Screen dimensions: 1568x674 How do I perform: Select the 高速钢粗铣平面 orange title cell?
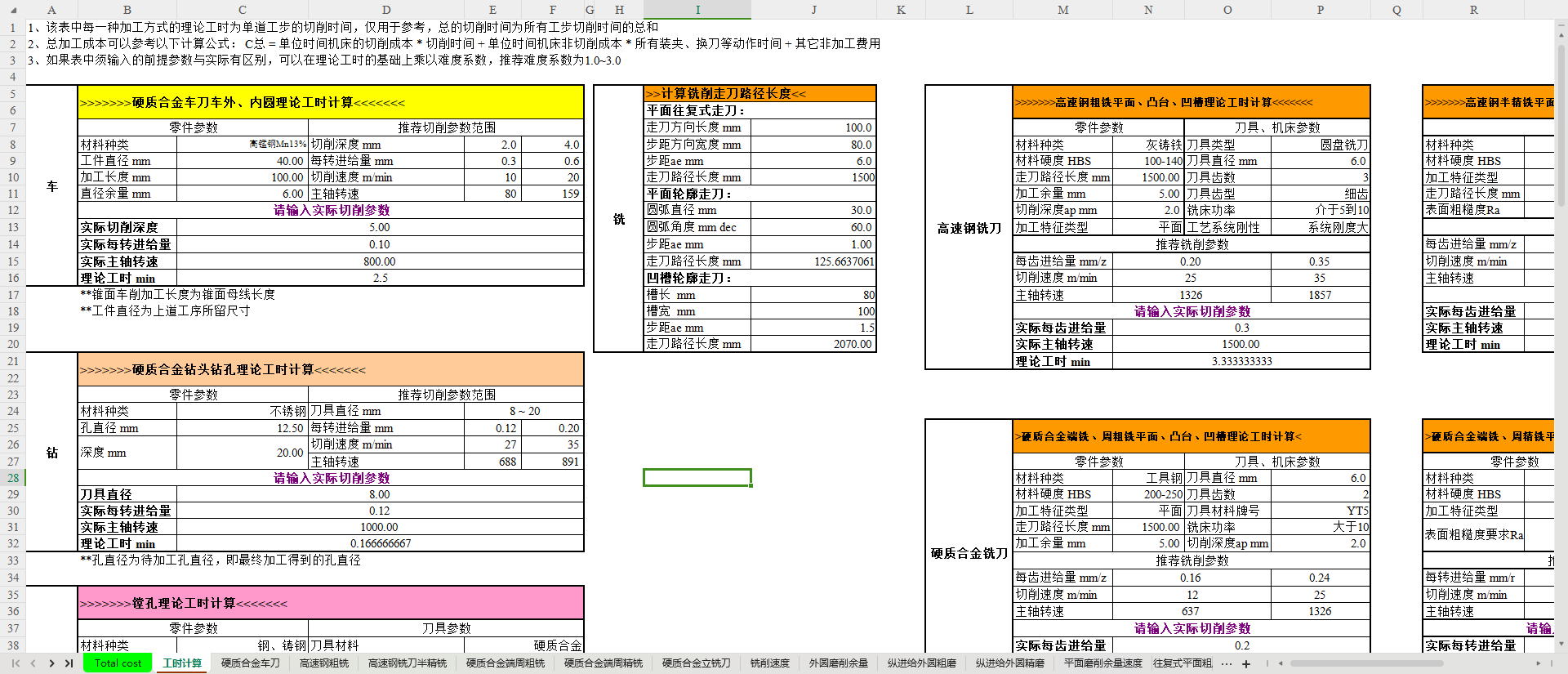tap(1192, 102)
